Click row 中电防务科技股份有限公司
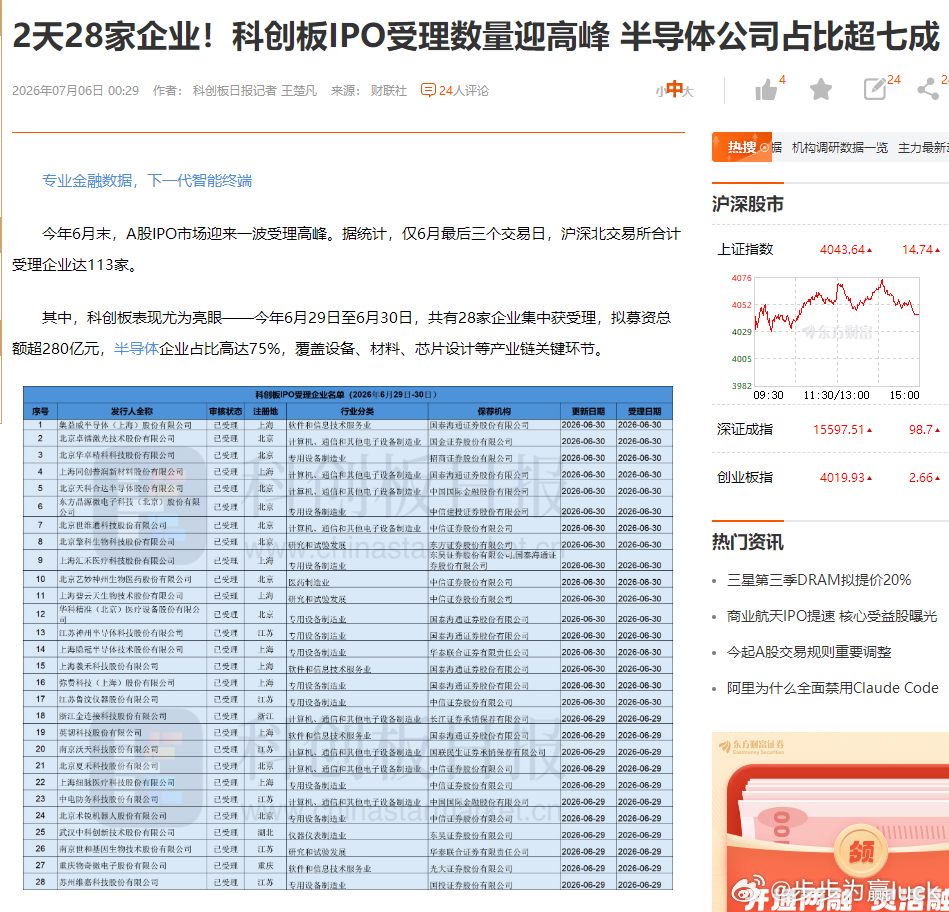Viewport: 949px width, 912px height. [347, 799]
